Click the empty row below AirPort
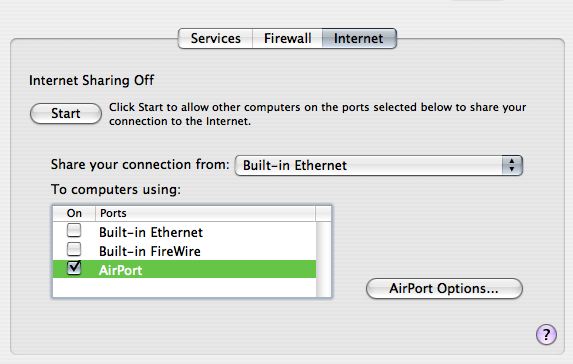This screenshot has width=573, height=364. (x=185, y=287)
